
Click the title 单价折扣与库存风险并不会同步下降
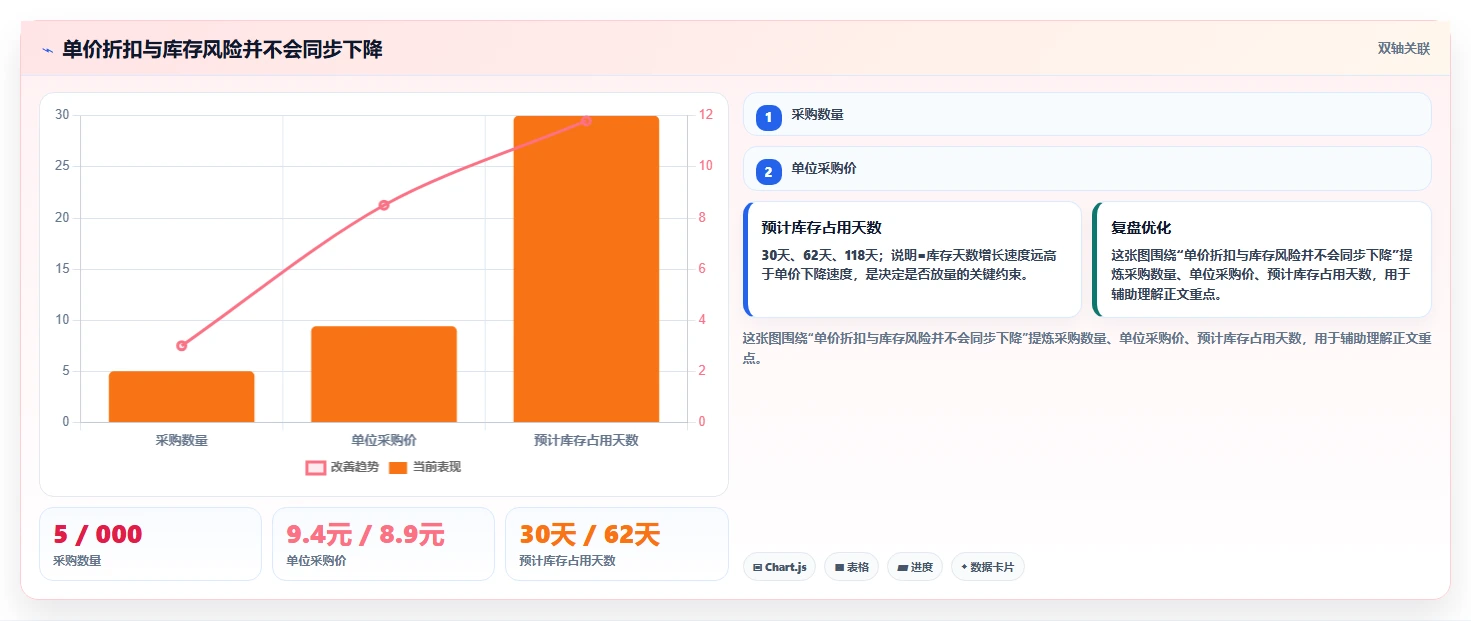[222, 49]
